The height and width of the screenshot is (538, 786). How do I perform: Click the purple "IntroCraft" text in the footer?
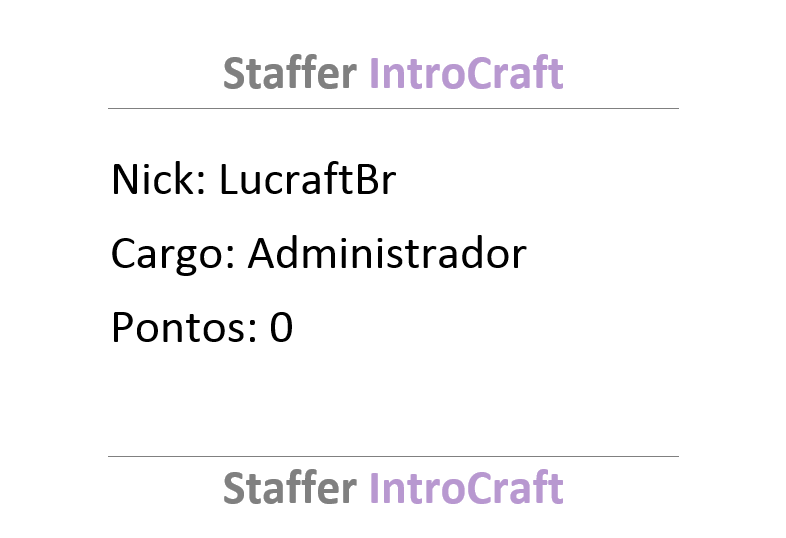466,488
